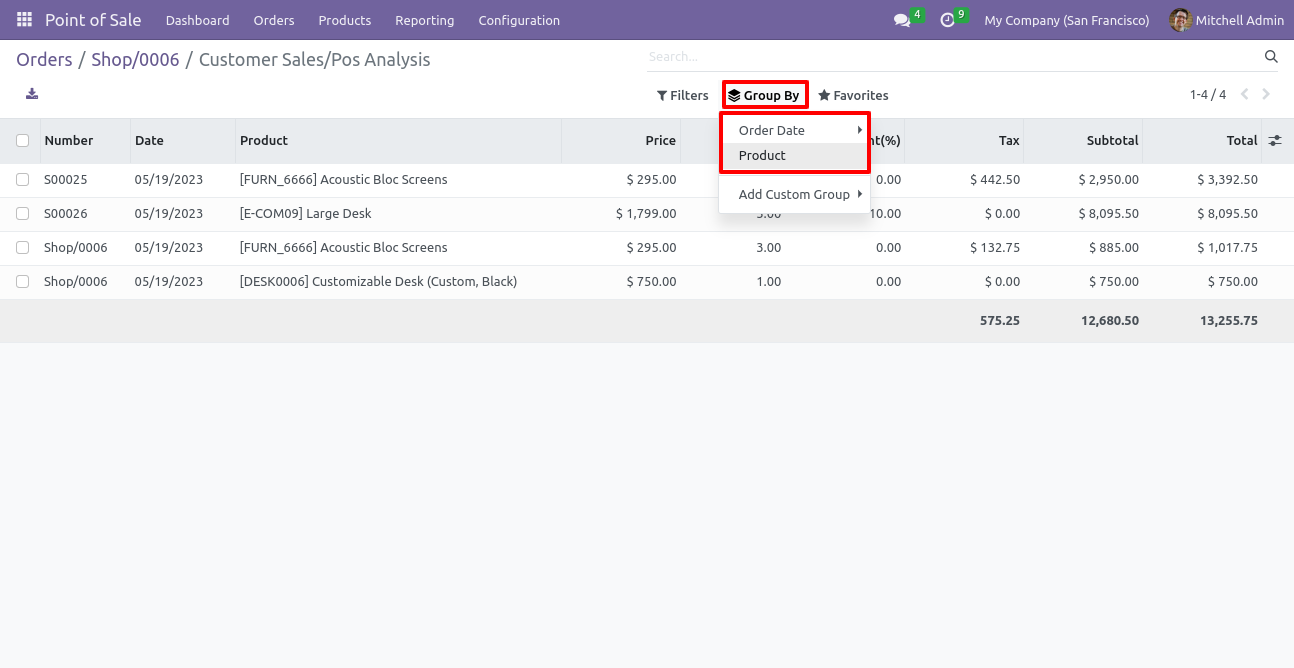Go to previous page arrow
1294x668 pixels.
point(1245,95)
